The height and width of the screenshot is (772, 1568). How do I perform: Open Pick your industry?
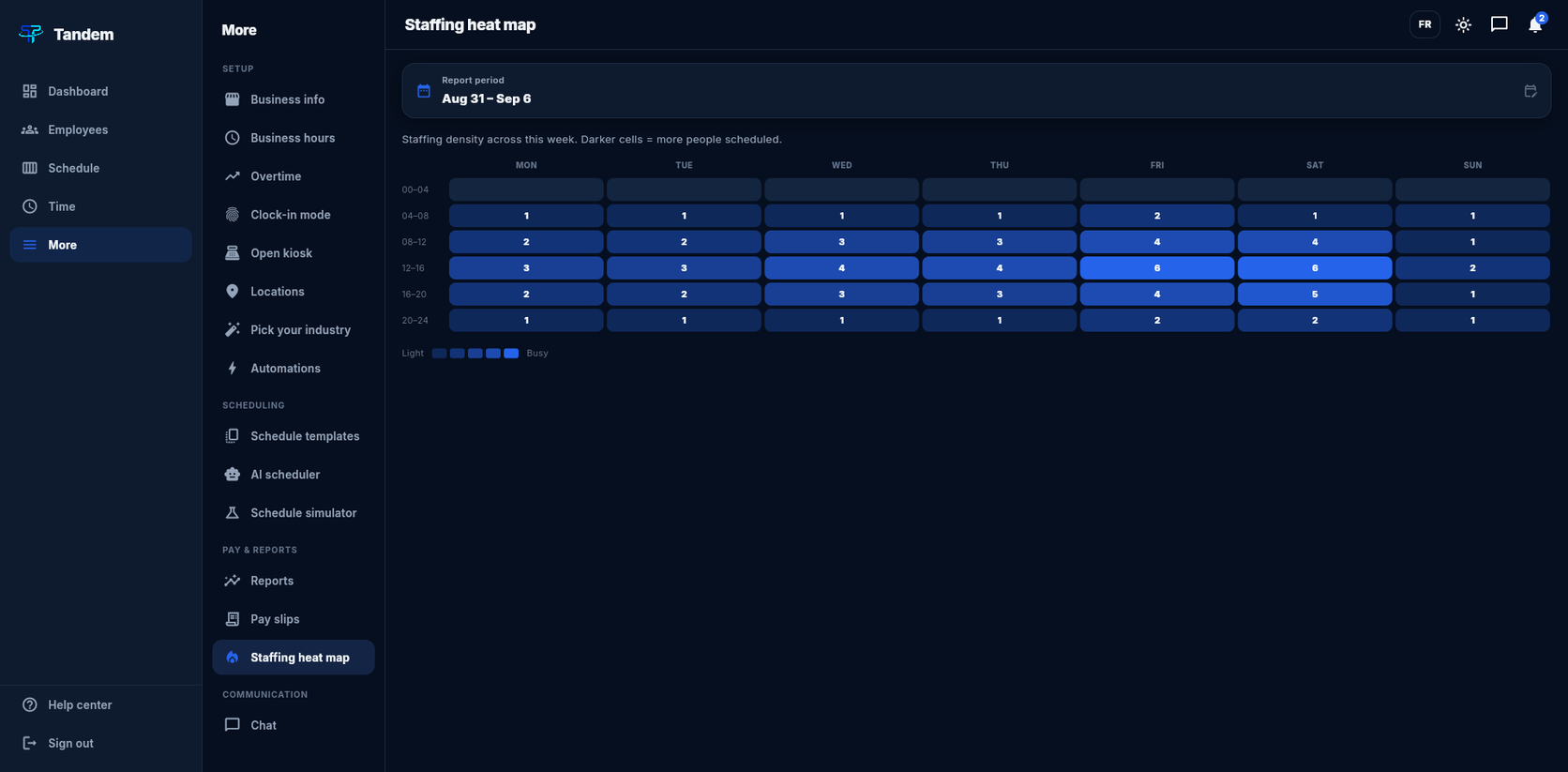pyautogui.click(x=294, y=330)
